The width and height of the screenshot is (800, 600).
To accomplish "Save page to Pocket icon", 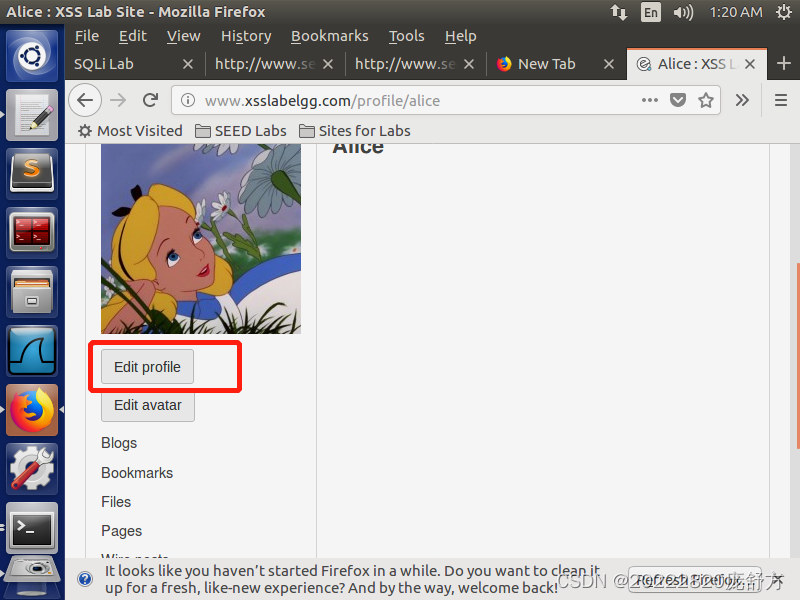I will coord(678,100).
